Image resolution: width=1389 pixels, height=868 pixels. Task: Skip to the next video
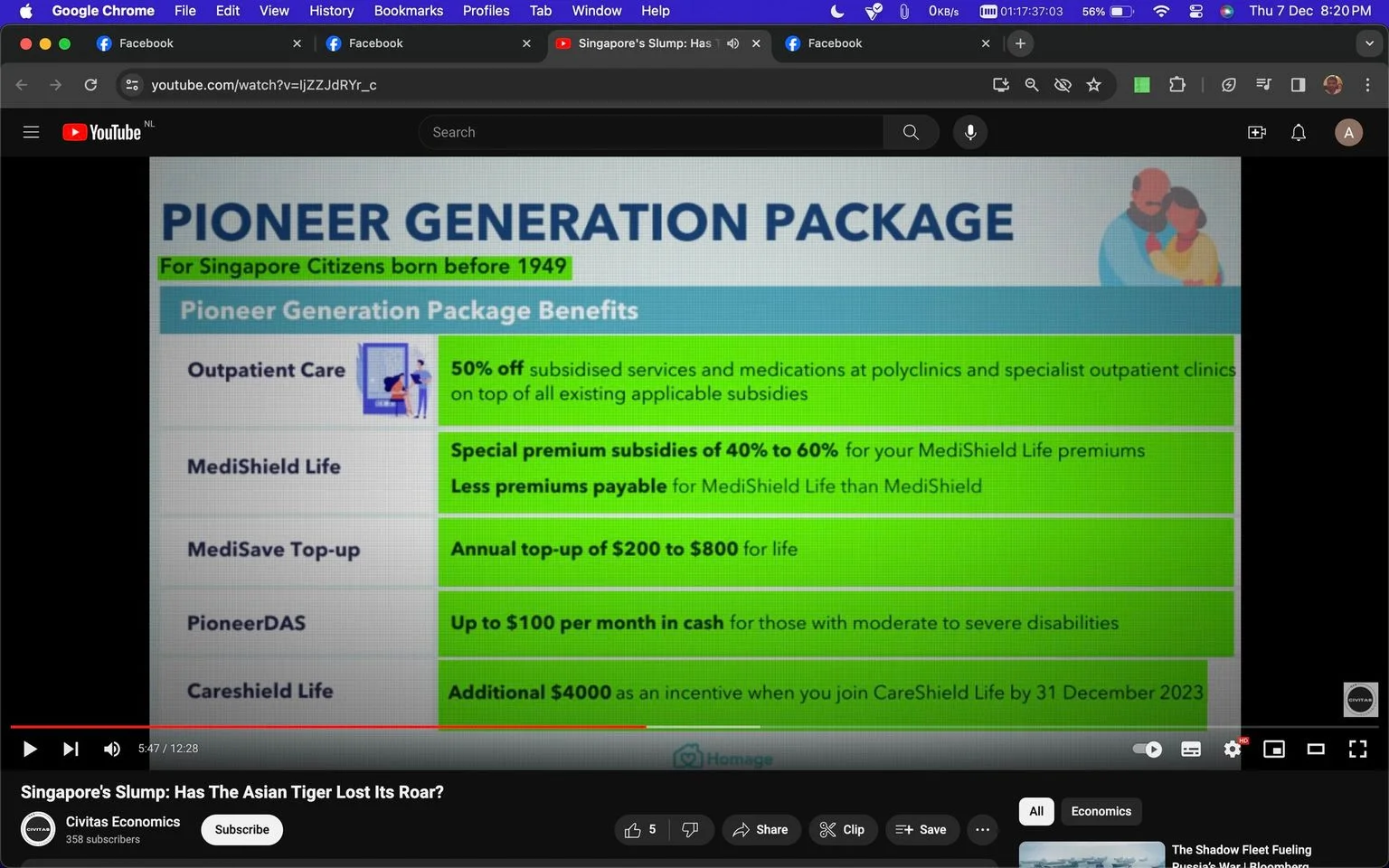pos(71,749)
